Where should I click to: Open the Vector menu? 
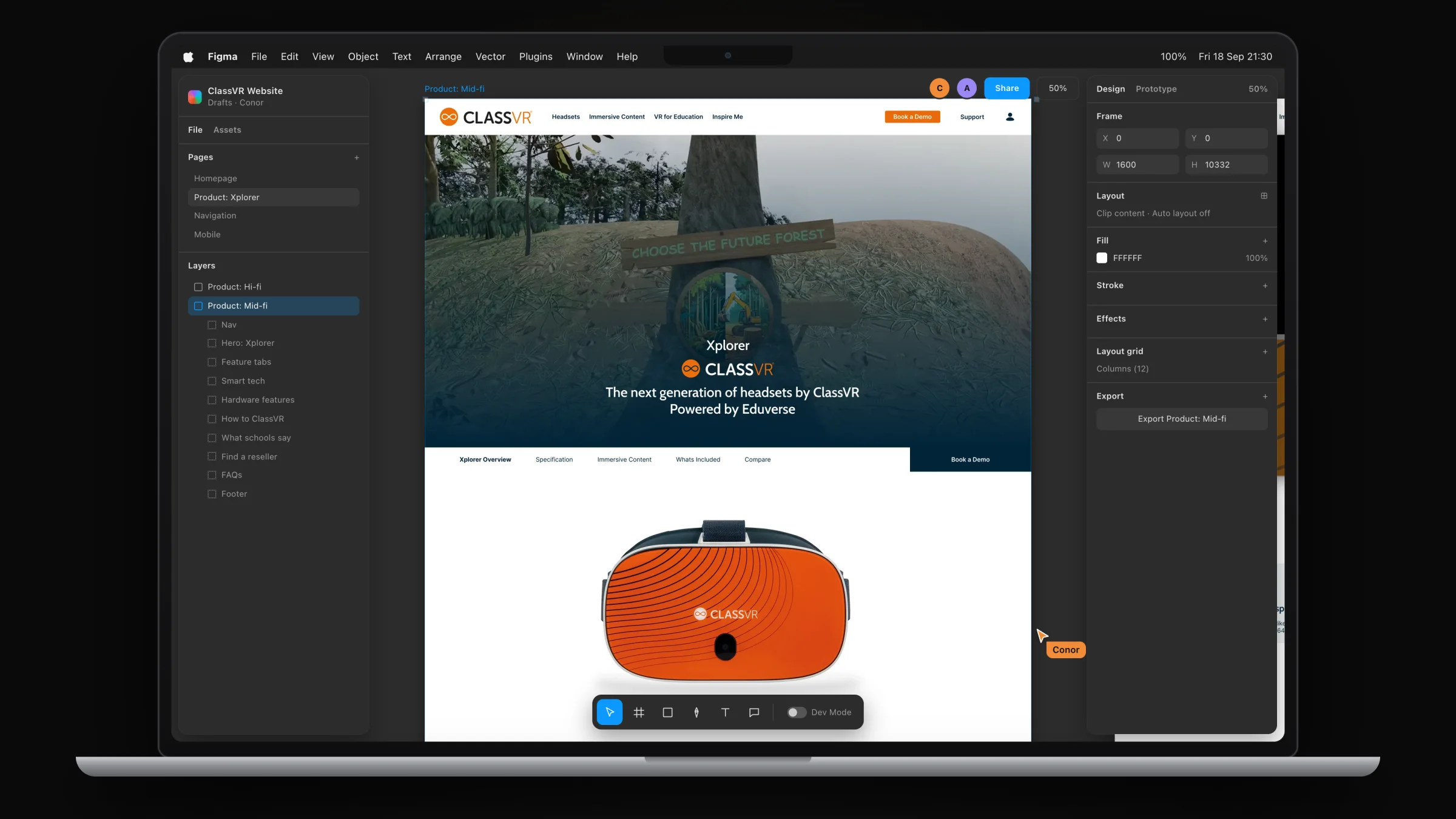(x=490, y=56)
